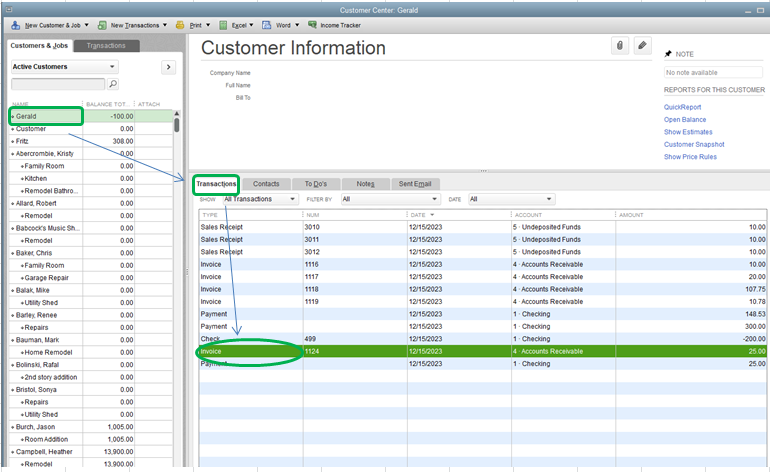Open Income Tracker from toolbar
Viewport: 770px width, 472px height.
click(334, 25)
